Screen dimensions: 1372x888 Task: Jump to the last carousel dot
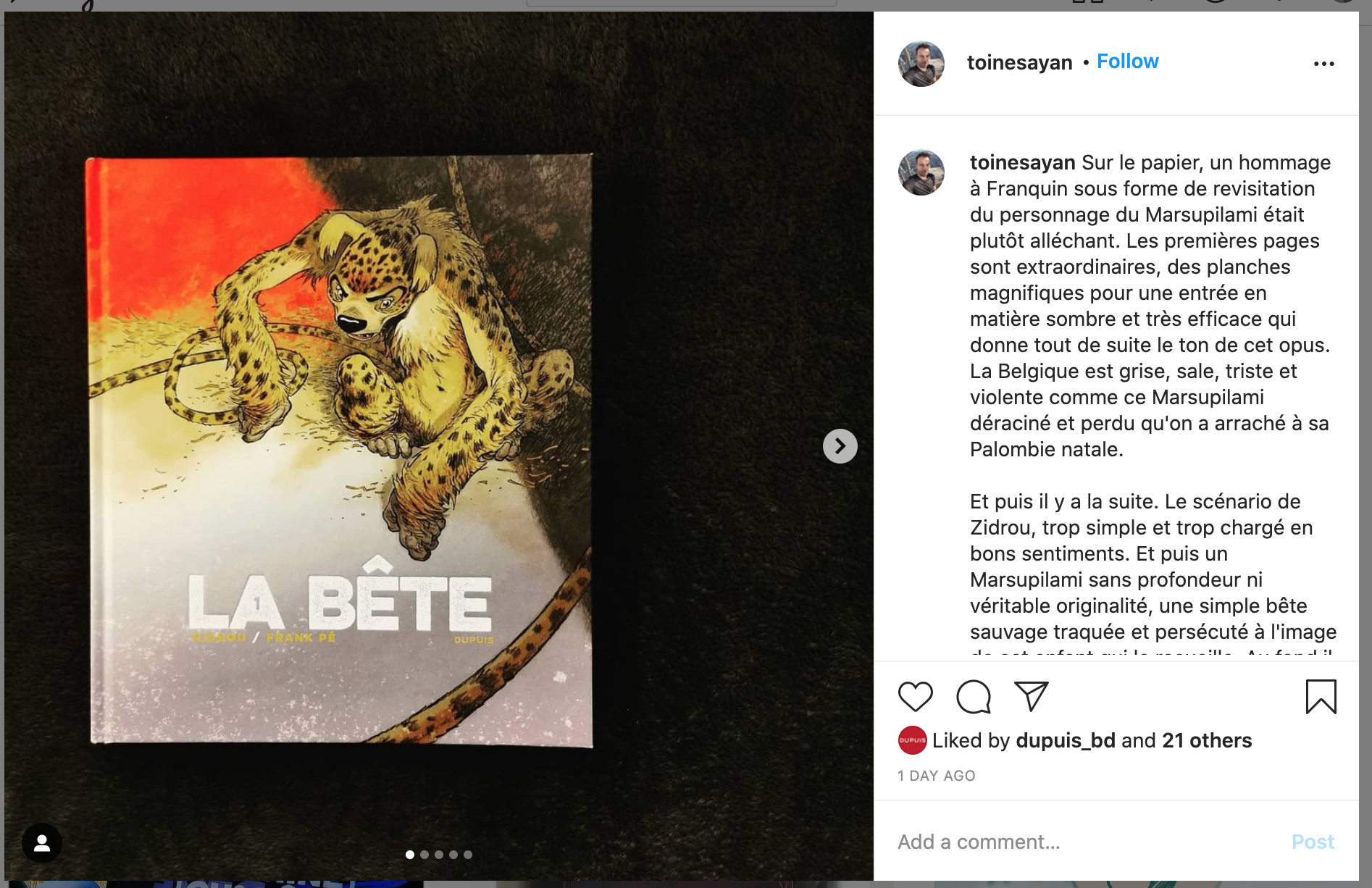[468, 855]
